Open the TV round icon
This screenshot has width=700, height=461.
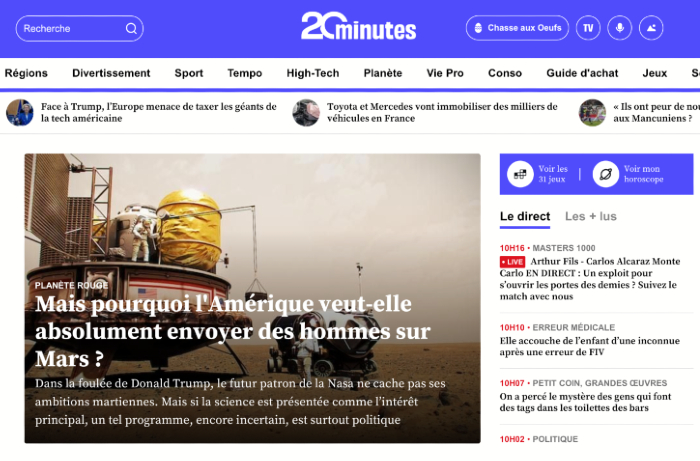click(588, 28)
